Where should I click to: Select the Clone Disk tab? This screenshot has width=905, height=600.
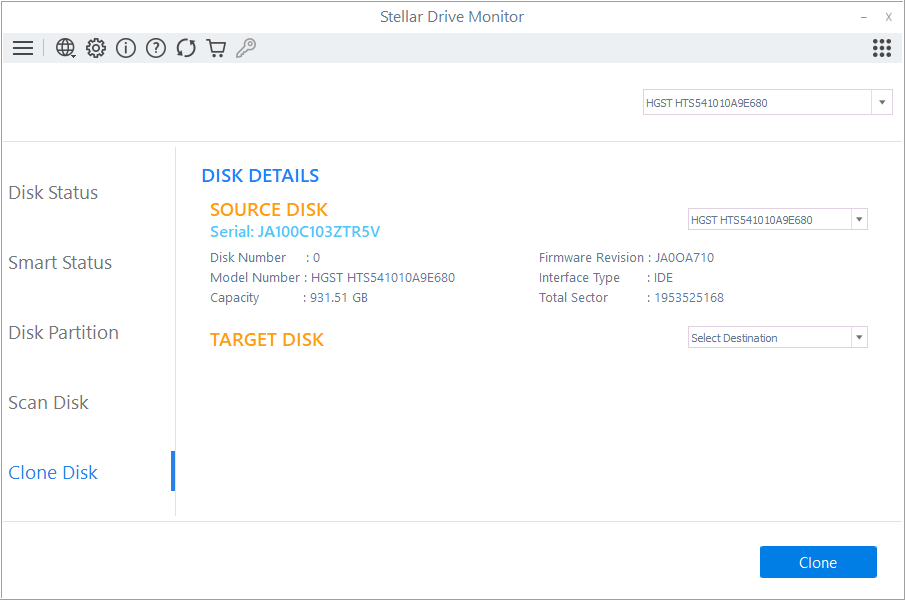tap(53, 472)
